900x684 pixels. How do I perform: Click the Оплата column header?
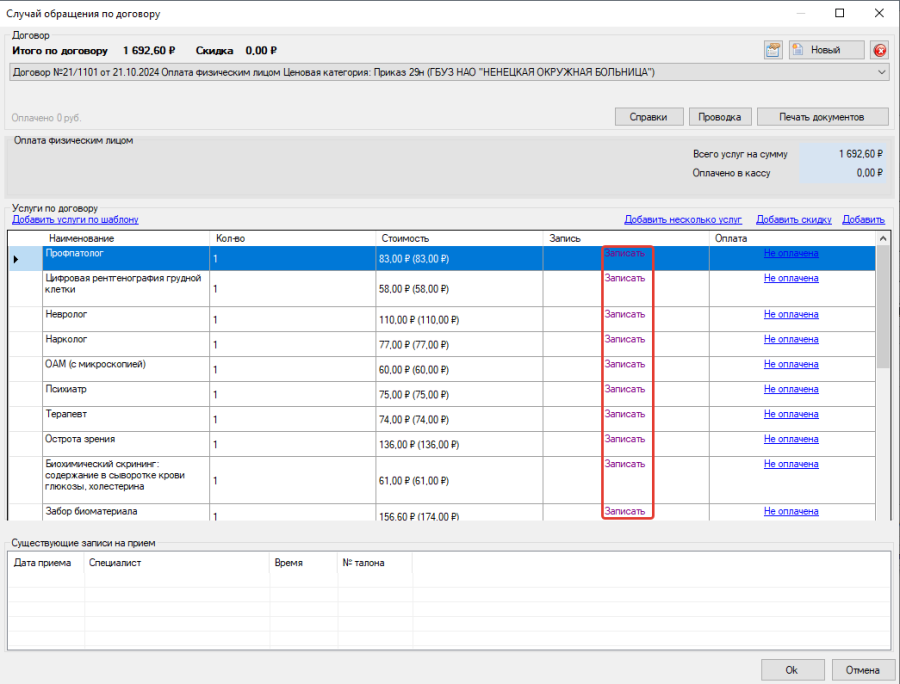tap(793, 238)
